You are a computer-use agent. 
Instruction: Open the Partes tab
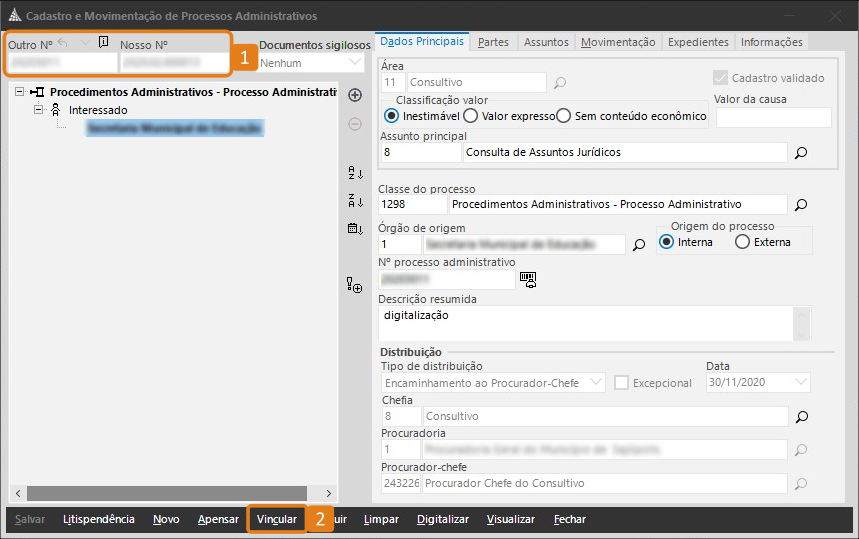[x=493, y=42]
